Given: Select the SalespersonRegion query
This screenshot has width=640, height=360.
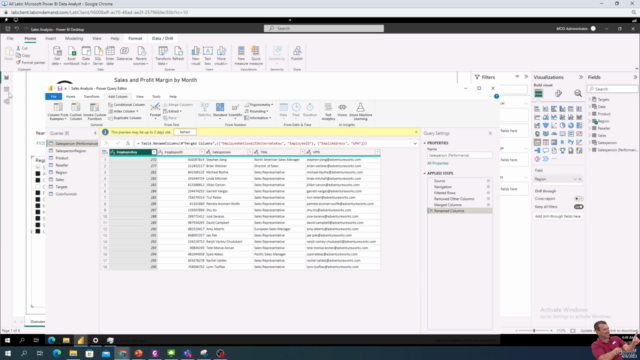Looking at the screenshot, I should pyautogui.click(x=71, y=151).
